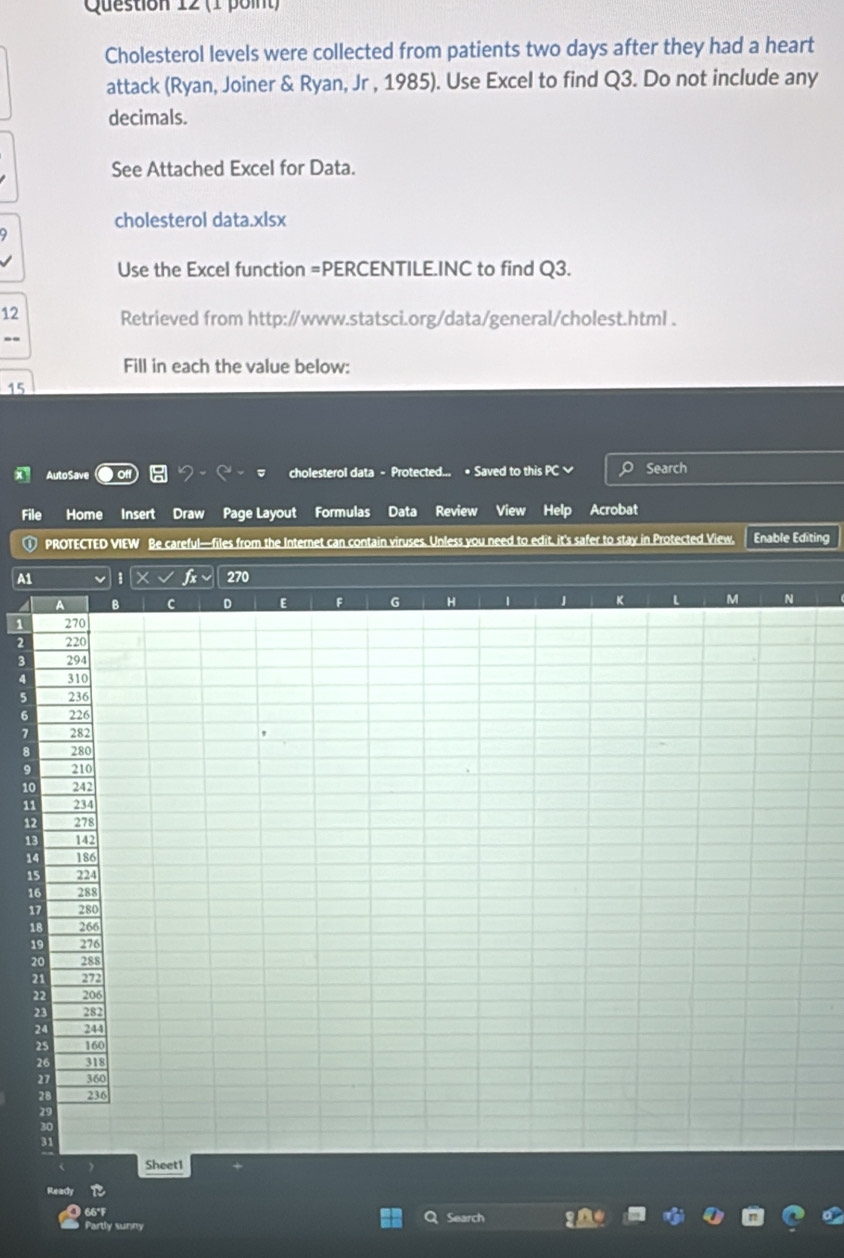Viewport: 844px width, 1258px height.
Task: Click the Save icon in title bar
Action: [158, 473]
